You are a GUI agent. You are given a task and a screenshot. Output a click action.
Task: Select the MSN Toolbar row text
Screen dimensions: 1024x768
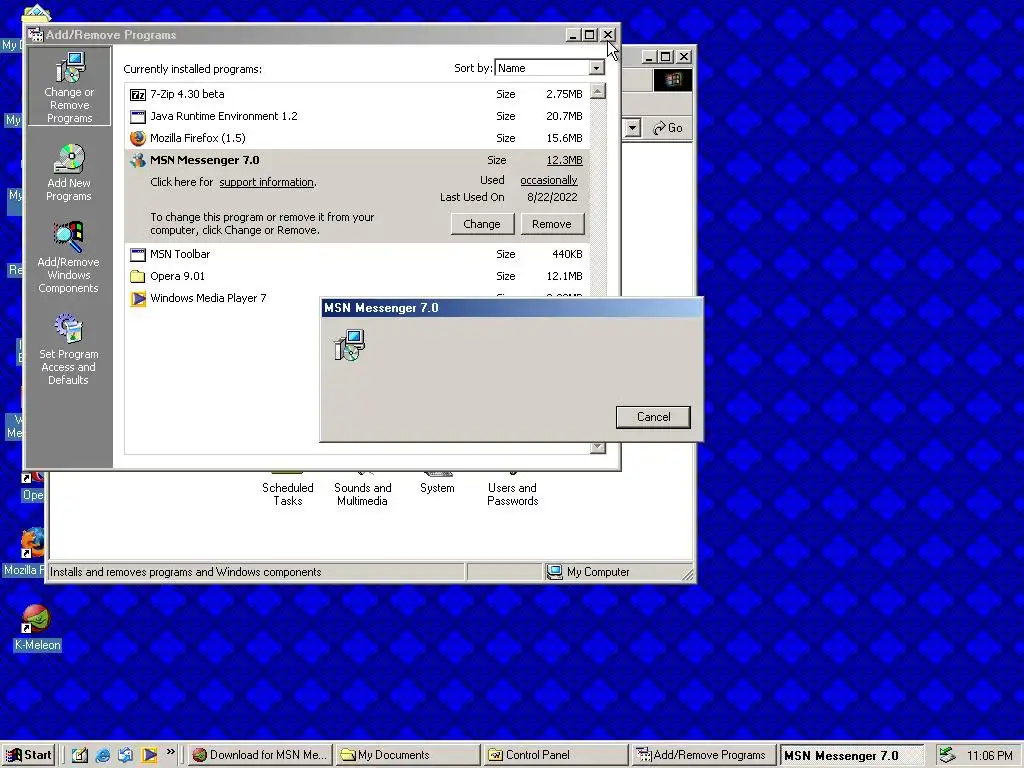[x=180, y=254]
